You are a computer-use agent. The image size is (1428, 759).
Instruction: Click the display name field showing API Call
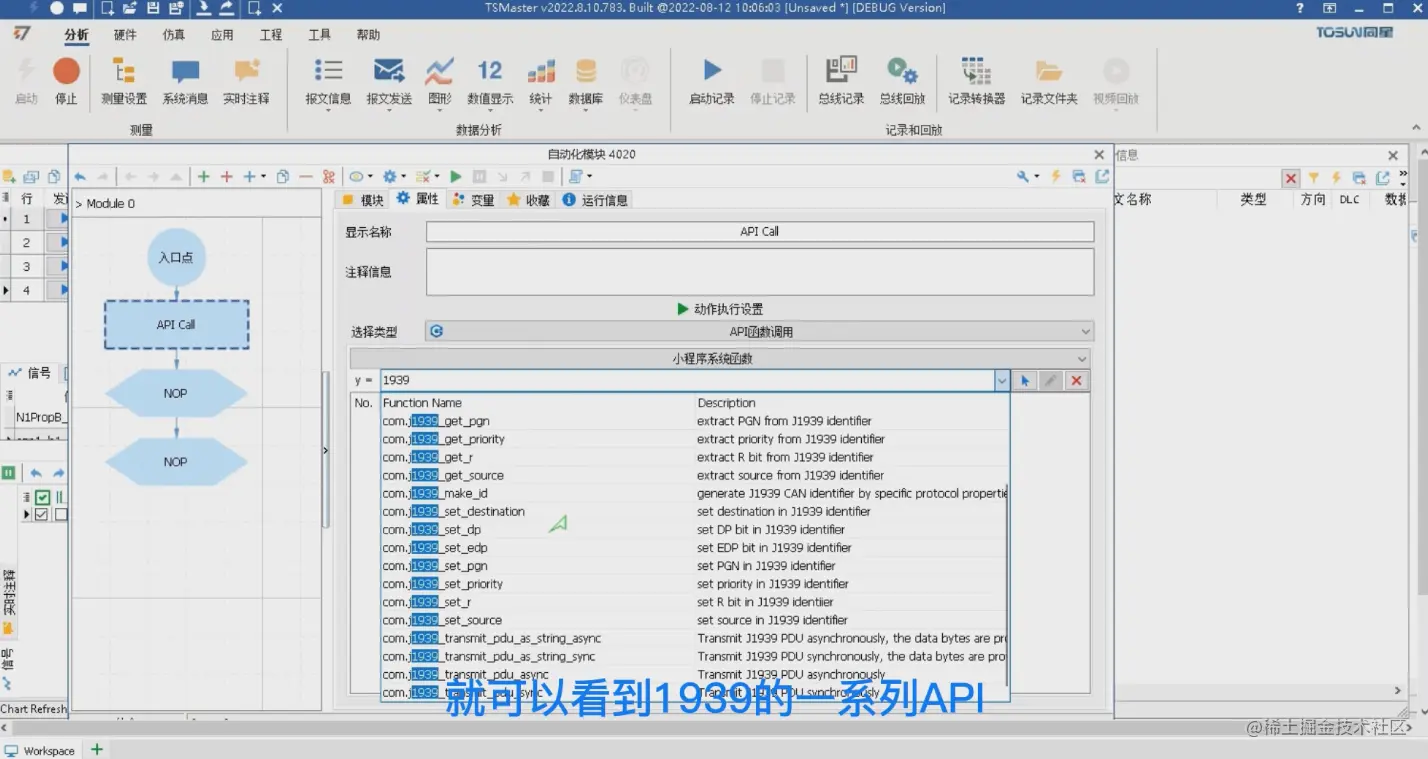760,231
